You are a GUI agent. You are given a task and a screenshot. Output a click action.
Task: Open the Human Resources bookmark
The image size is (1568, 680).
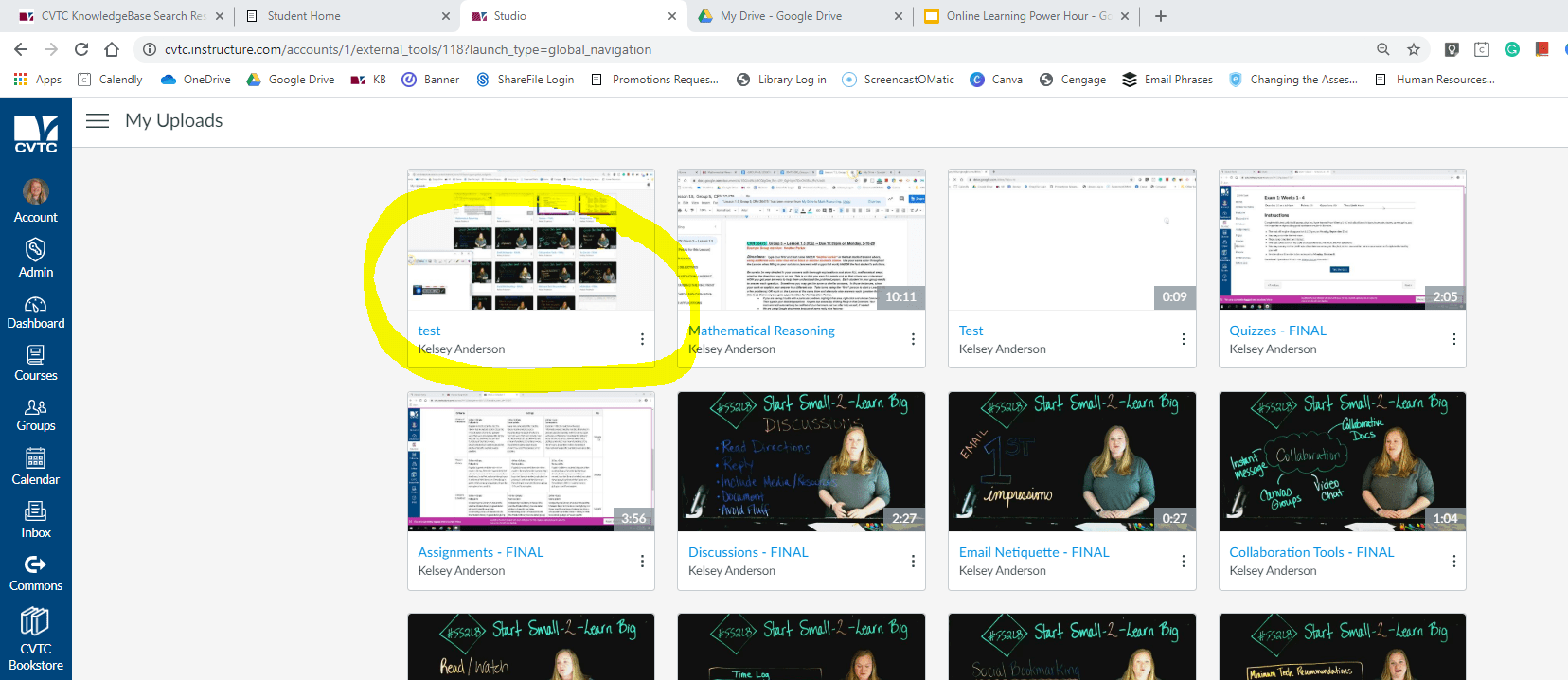[1434, 80]
